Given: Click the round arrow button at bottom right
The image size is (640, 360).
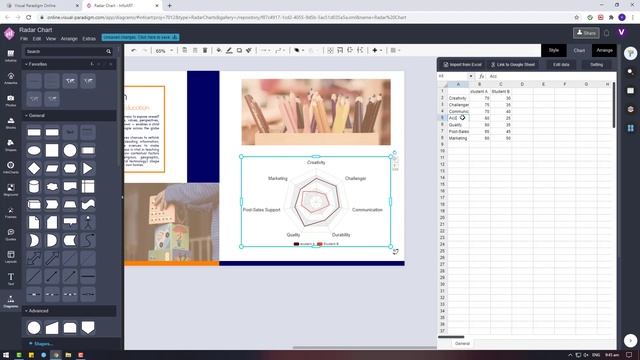Looking at the screenshot, I should click(630, 340).
